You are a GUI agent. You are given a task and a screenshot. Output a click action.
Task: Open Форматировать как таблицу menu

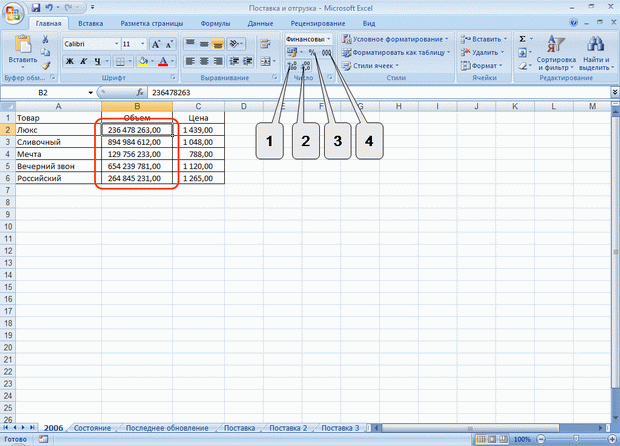pyautogui.click(x=396, y=52)
